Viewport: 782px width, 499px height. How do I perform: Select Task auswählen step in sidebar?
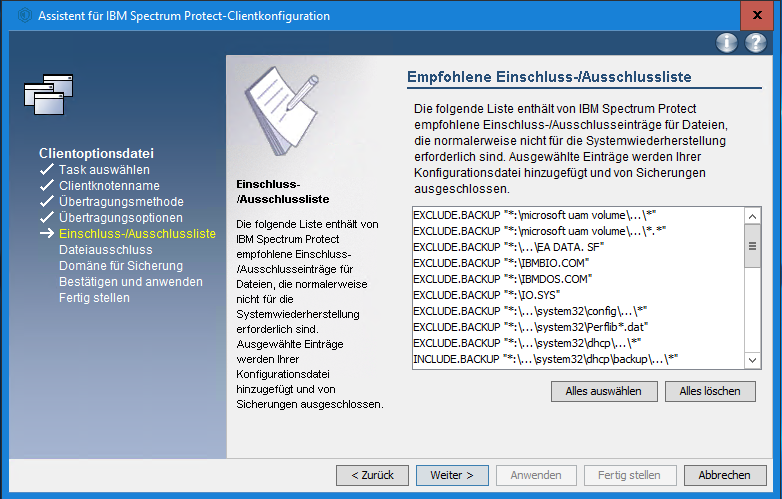pos(104,170)
